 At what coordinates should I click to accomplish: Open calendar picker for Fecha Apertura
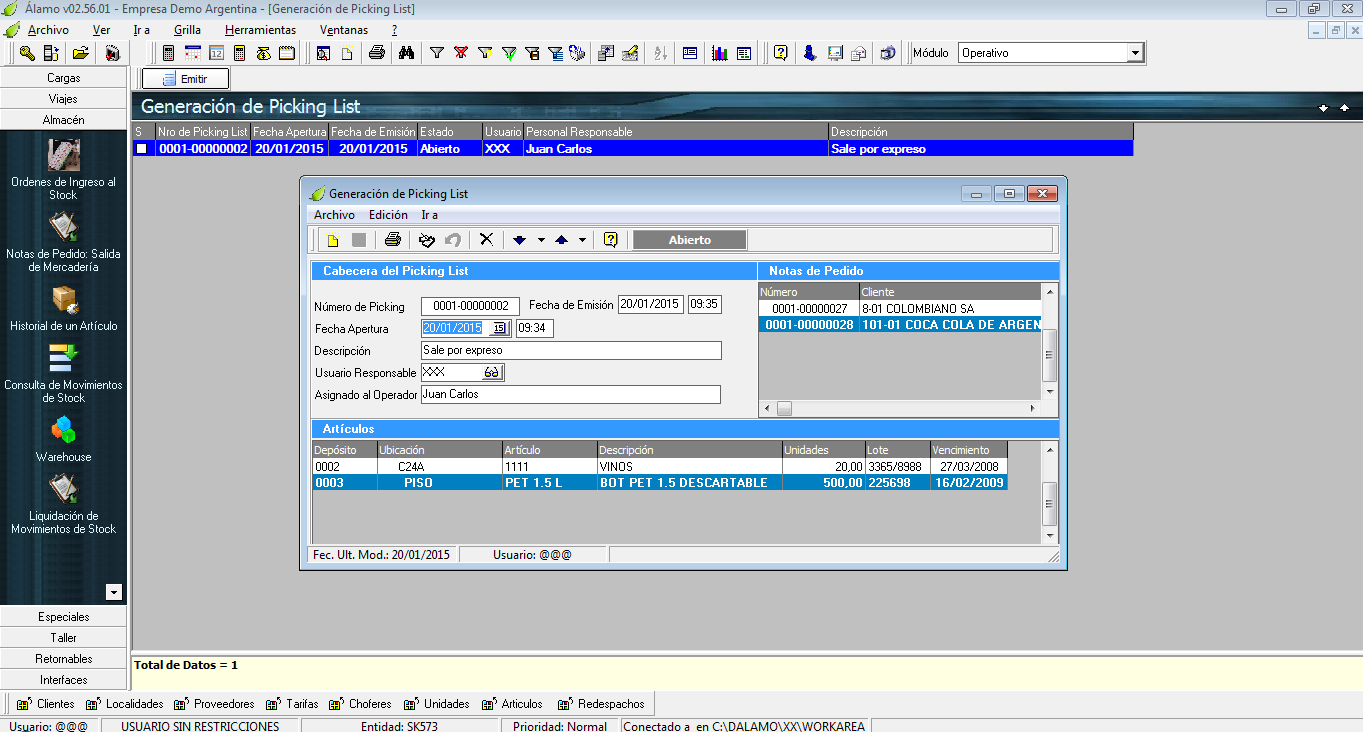[x=499, y=328]
